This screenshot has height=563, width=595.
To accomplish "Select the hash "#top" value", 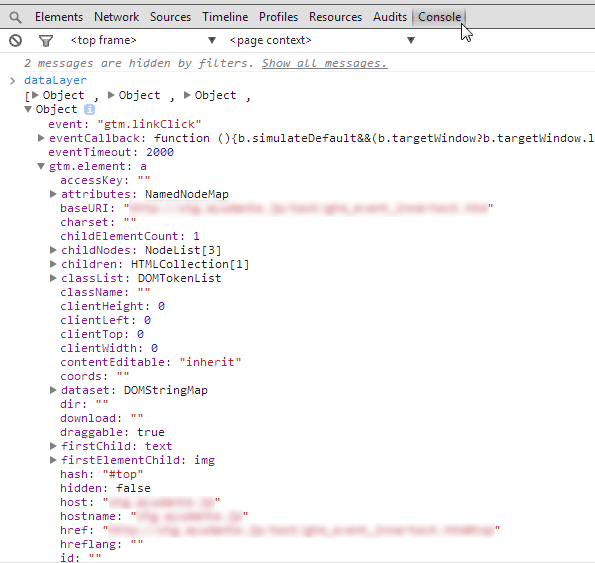I will tap(123, 474).
